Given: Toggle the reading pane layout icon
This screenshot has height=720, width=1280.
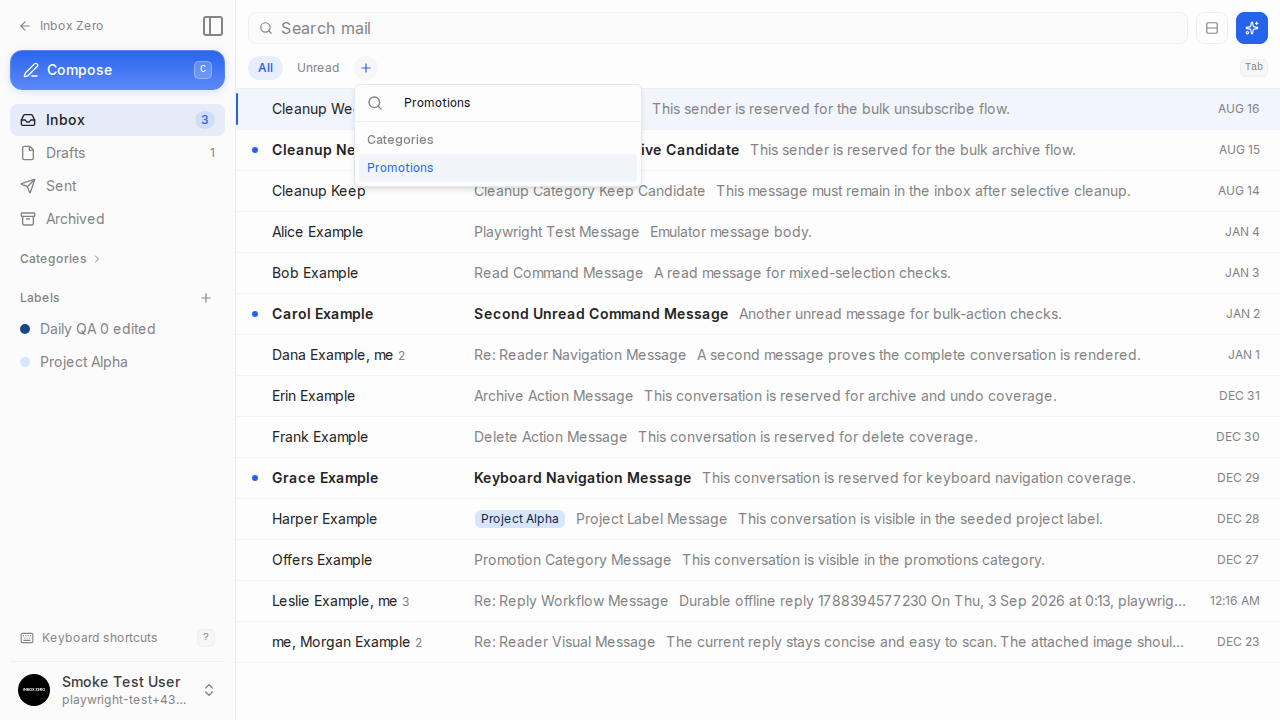Looking at the screenshot, I should point(1212,28).
